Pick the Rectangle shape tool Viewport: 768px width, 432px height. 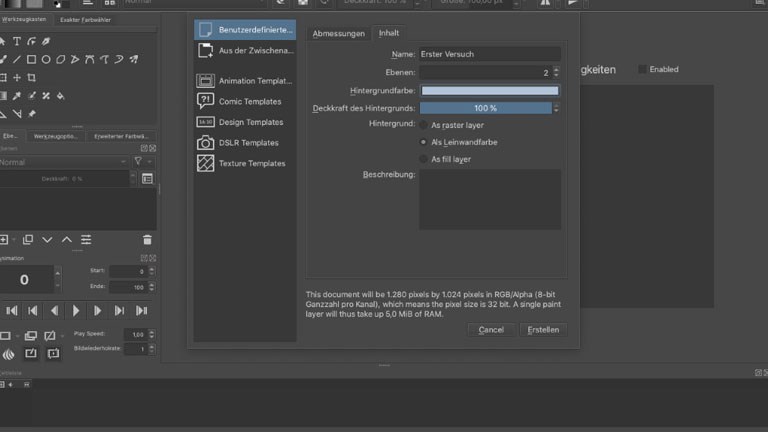click(x=31, y=59)
